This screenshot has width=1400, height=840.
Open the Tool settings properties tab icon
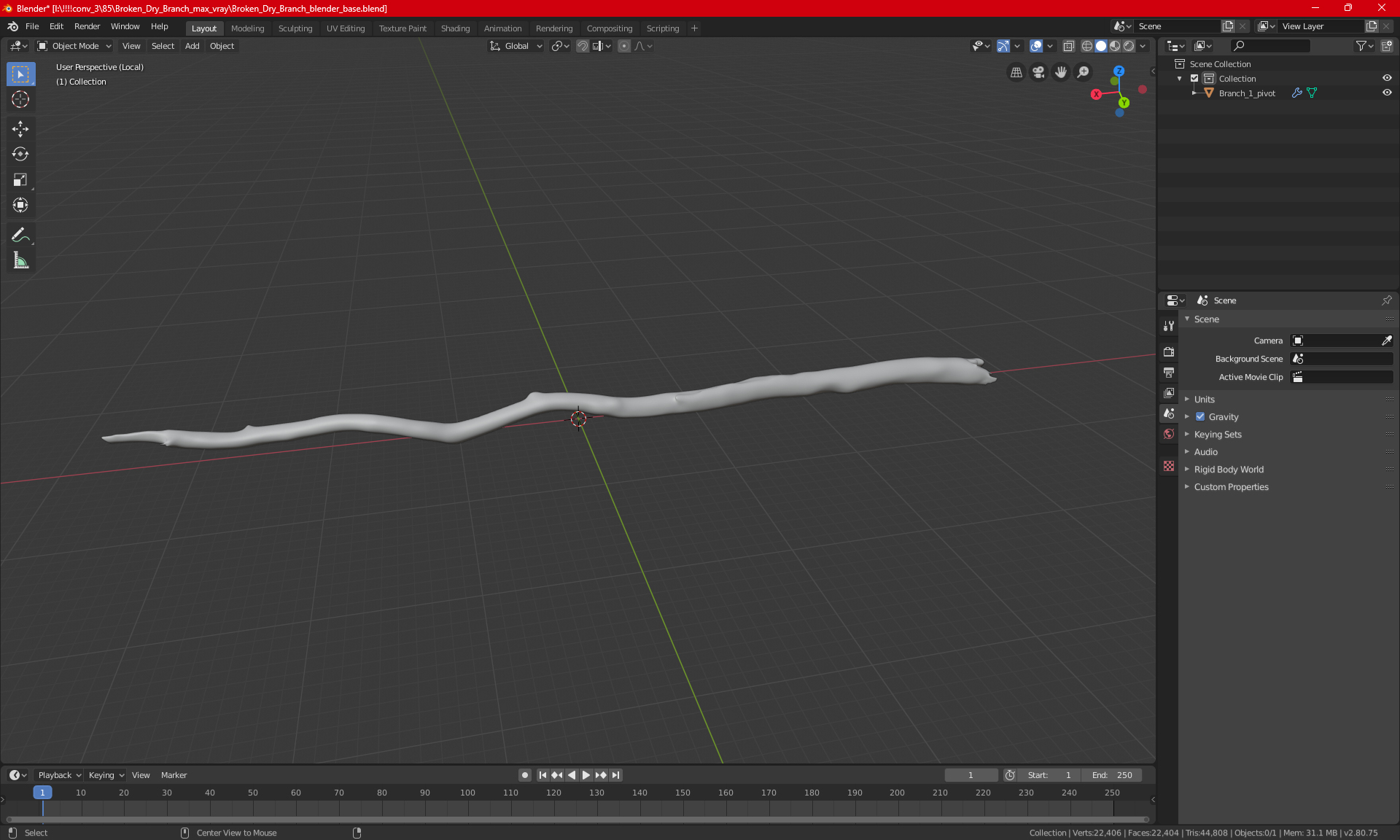click(1169, 326)
